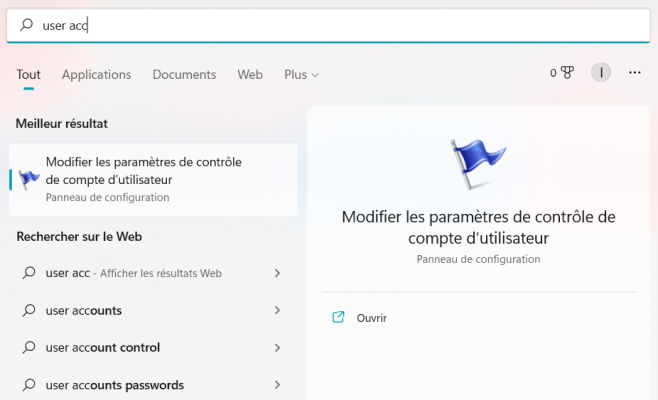658x400 pixels.
Task: Click the rewards trophy icon
Action: click(x=567, y=73)
